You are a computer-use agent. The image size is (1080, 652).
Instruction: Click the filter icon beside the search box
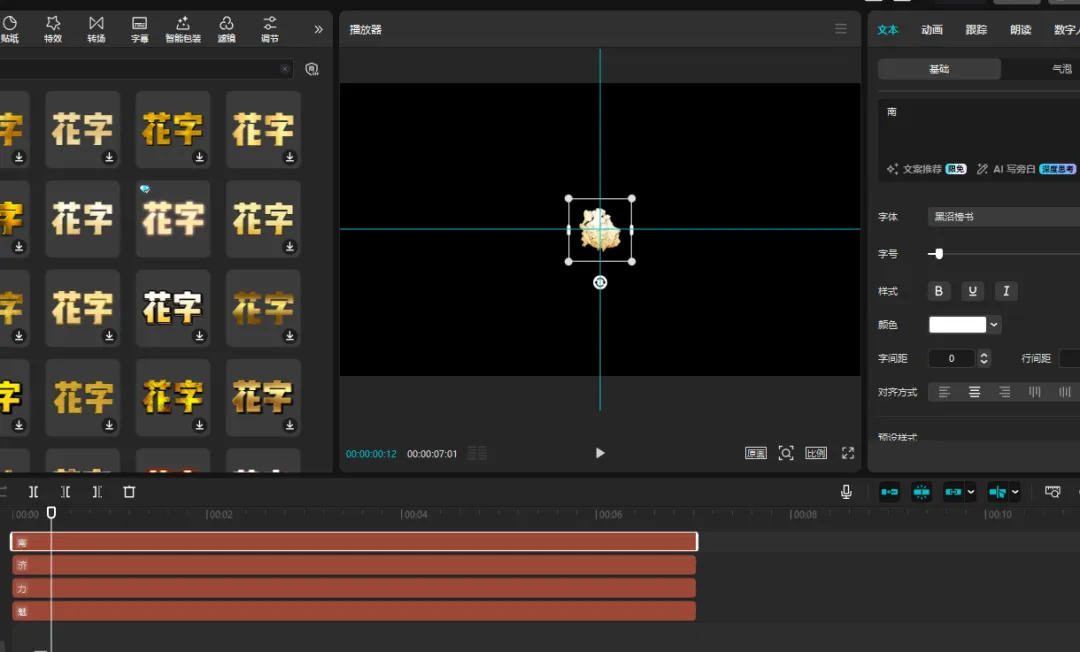point(312,69)
